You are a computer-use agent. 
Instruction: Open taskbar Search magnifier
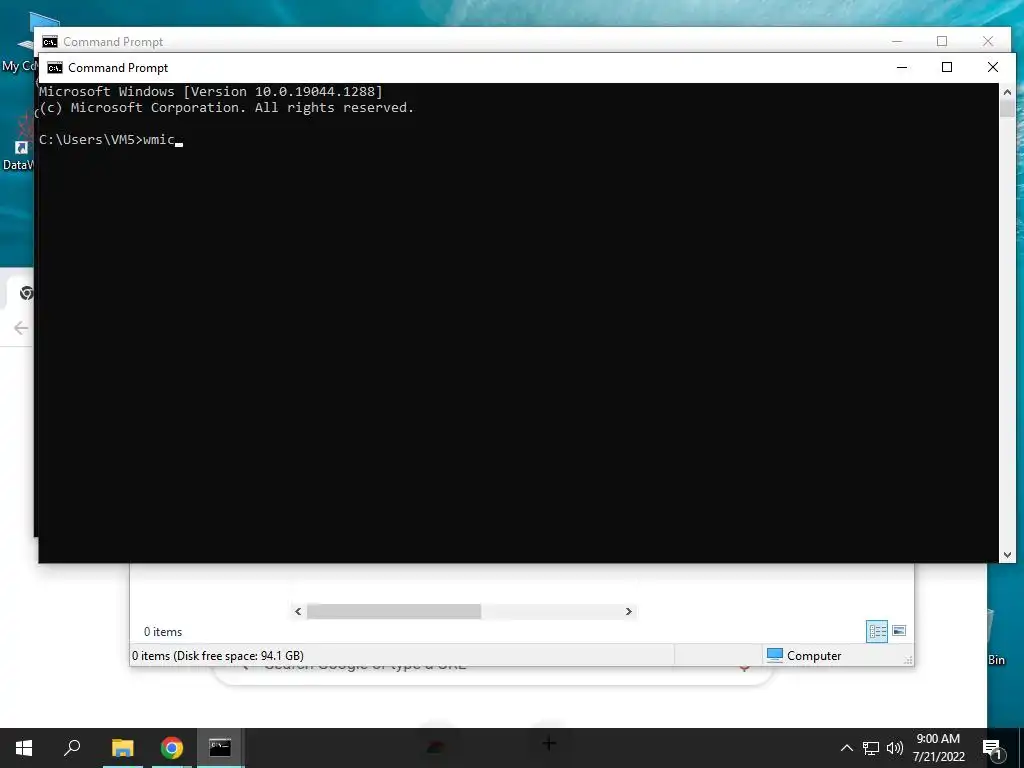pyautogui.click(x=72, y=747)
